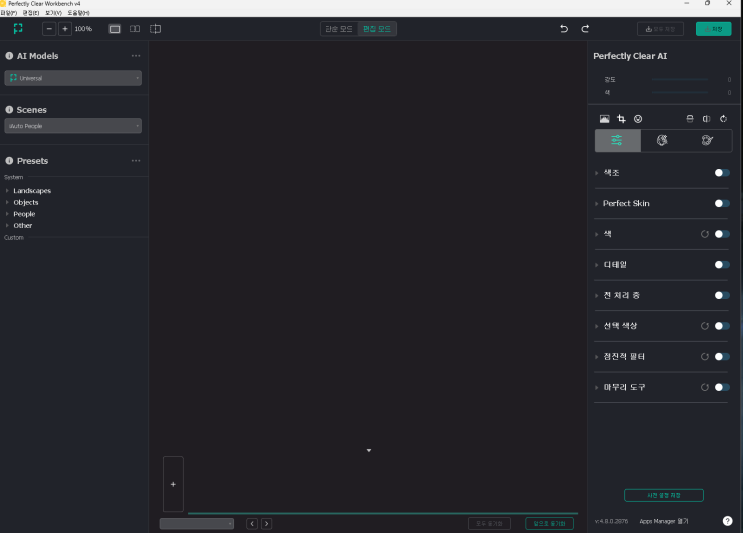This screenshot has height=533, width=743.
Task: Select the split compare view icon
Action: pos(155,29)
